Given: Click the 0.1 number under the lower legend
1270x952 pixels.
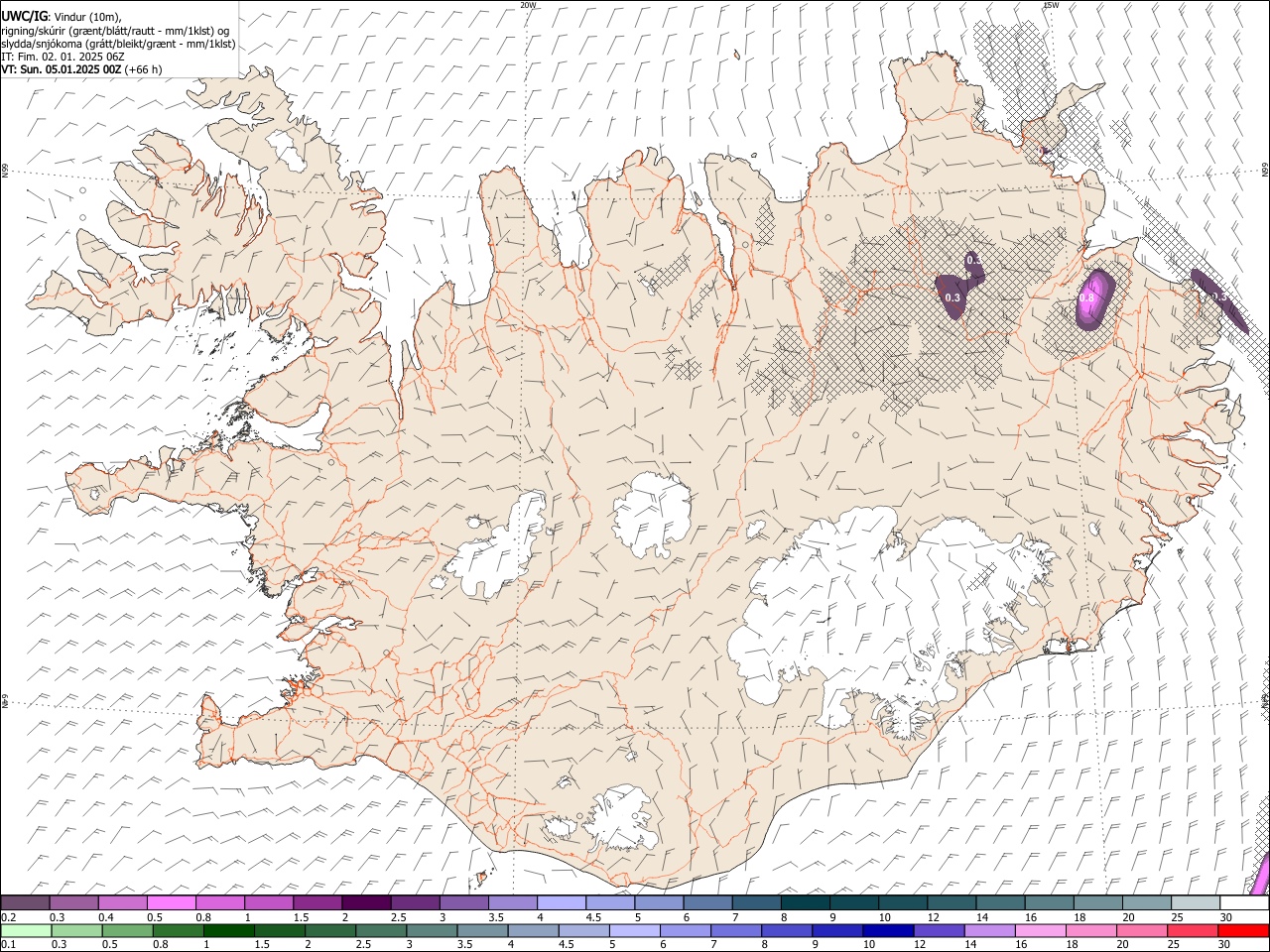Looking at the screenshot, I should (7, 944).
